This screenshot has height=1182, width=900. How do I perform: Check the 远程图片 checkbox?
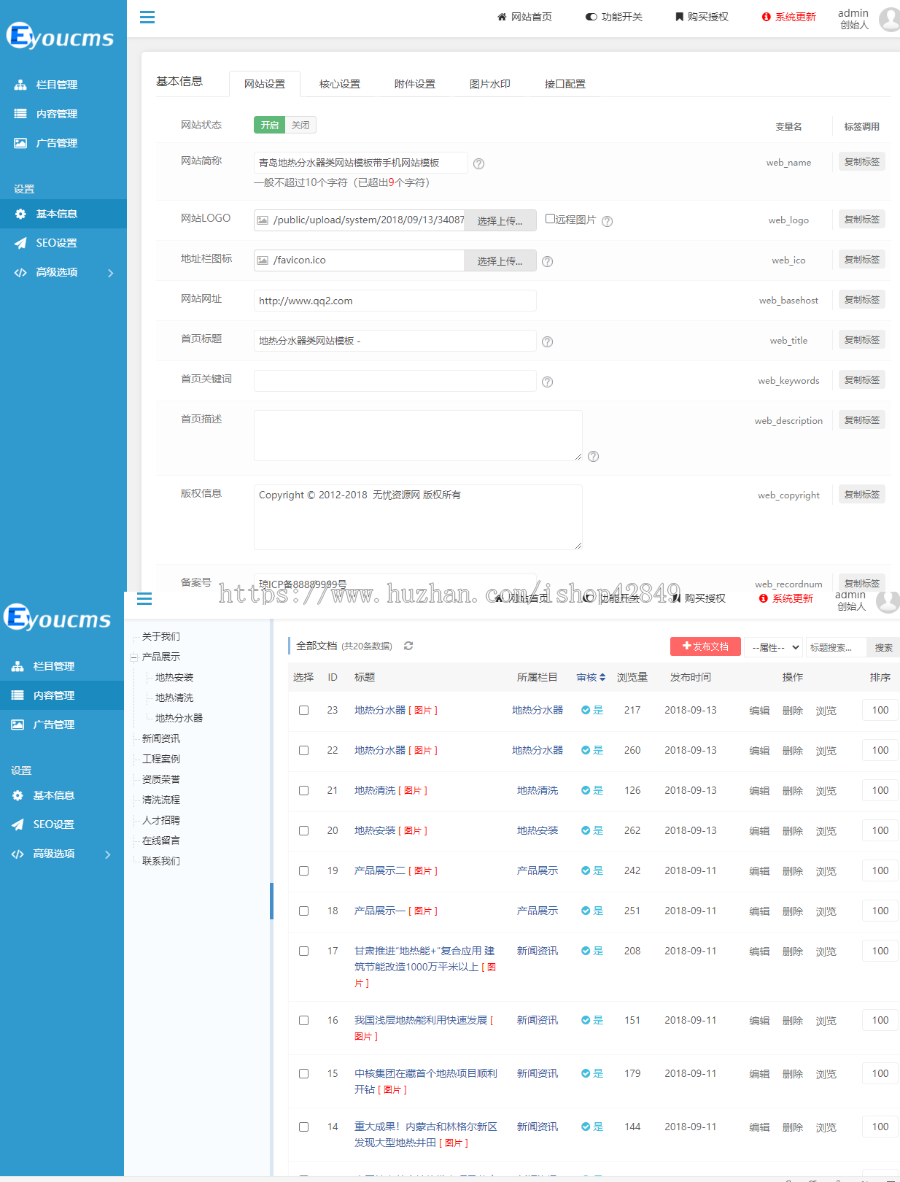pos(550,219)
